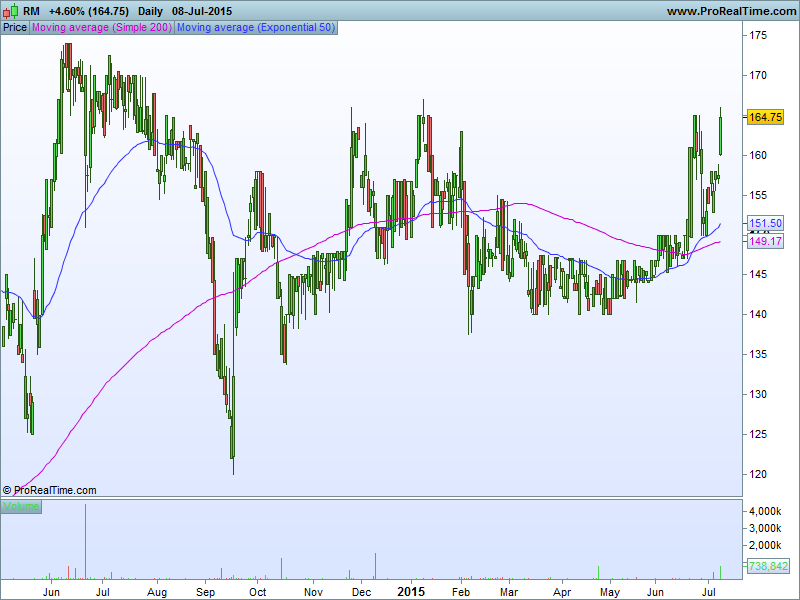Viewport: 800px width, 600px height.
Task: Open the Moving average (Exponential 50) label
Action: [255, 28]
